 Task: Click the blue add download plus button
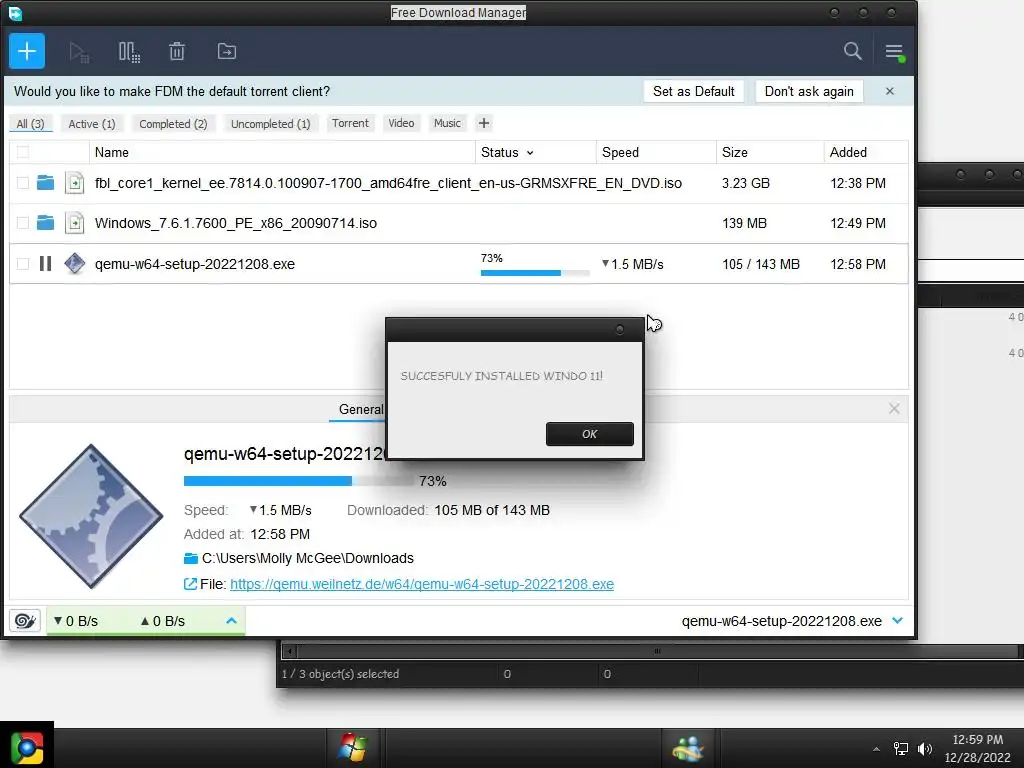[x=27, y=51]
